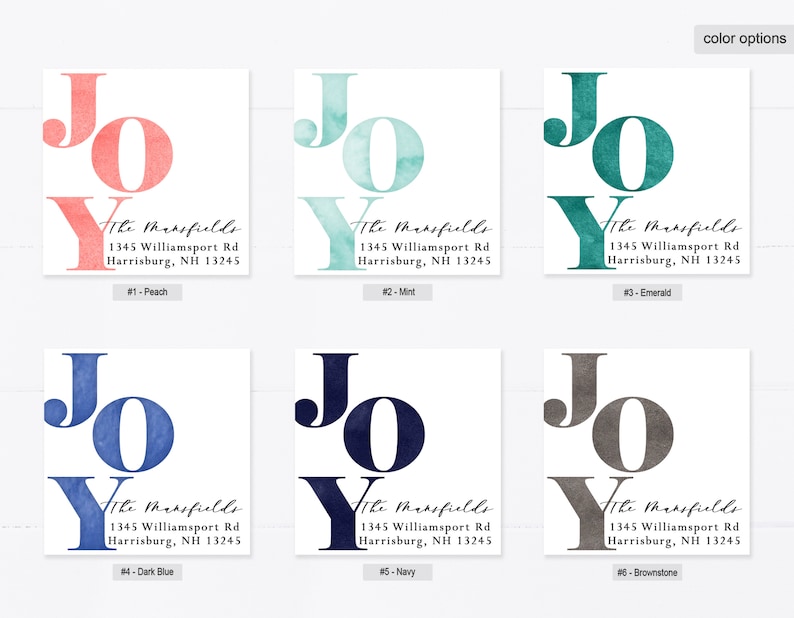Select the Mint JOY label thumbnail

(x=397, y=172)
